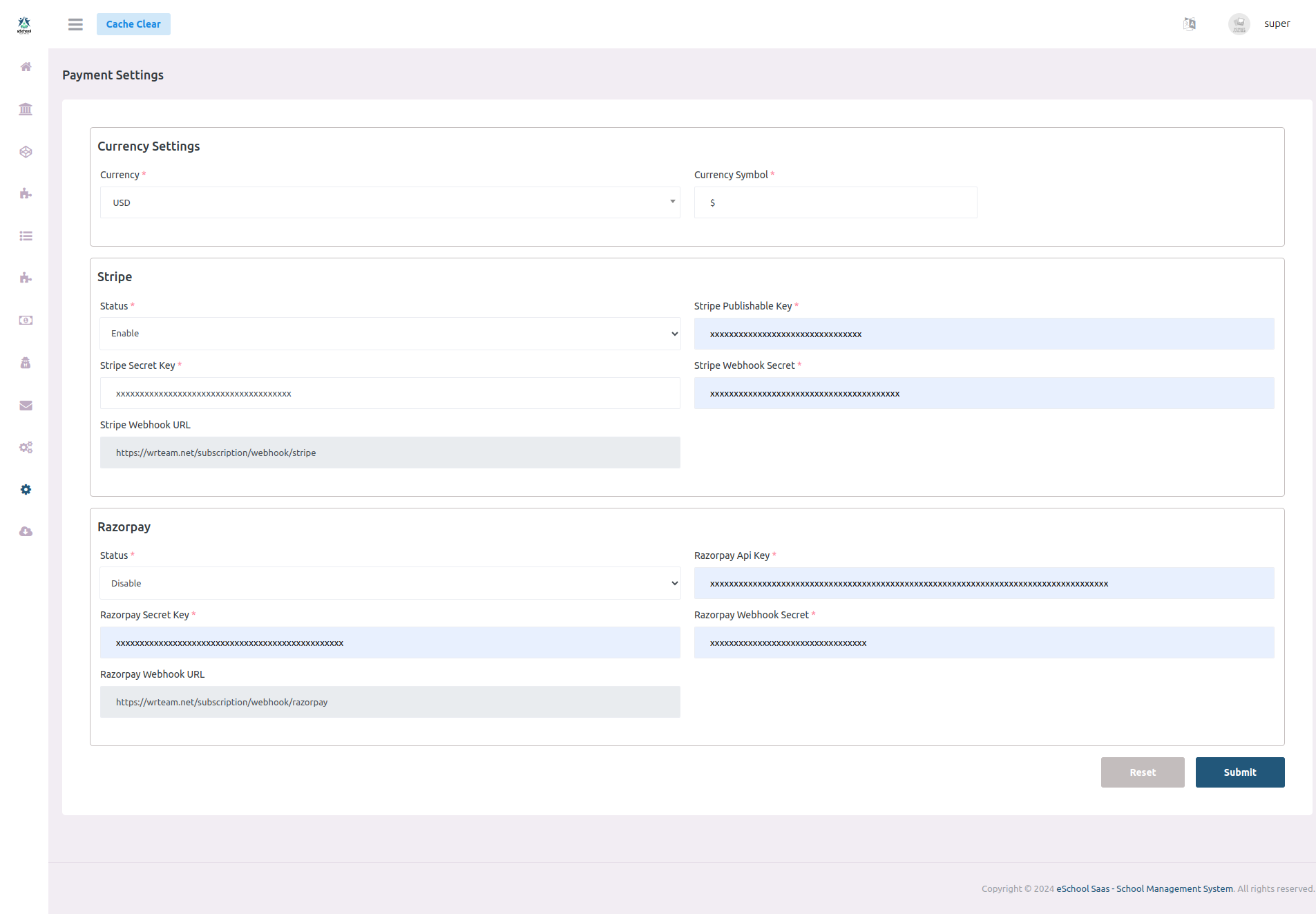Click the Stripe Secret Key field
1316x914 pixels.
[390, 394]
